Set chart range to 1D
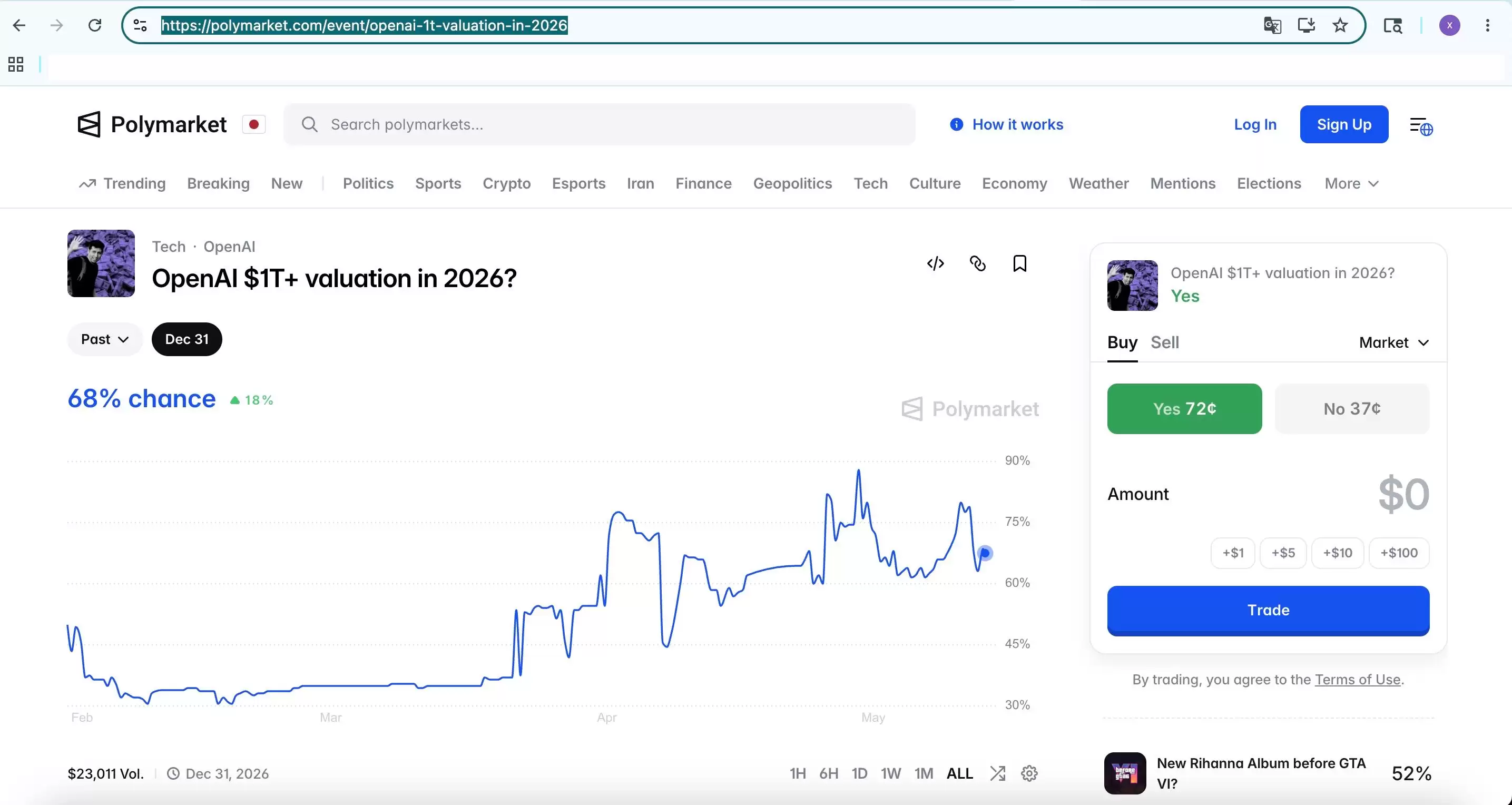This screenshot has height=805, width=1512. tap(859, 773)
